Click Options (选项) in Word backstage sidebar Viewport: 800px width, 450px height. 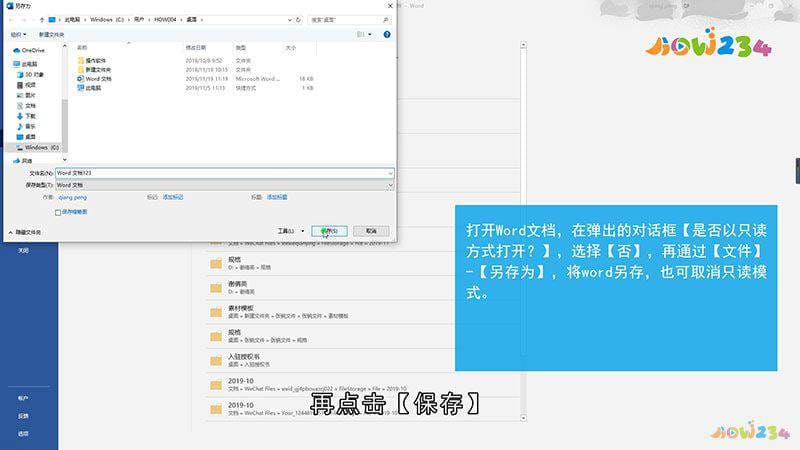23,433
